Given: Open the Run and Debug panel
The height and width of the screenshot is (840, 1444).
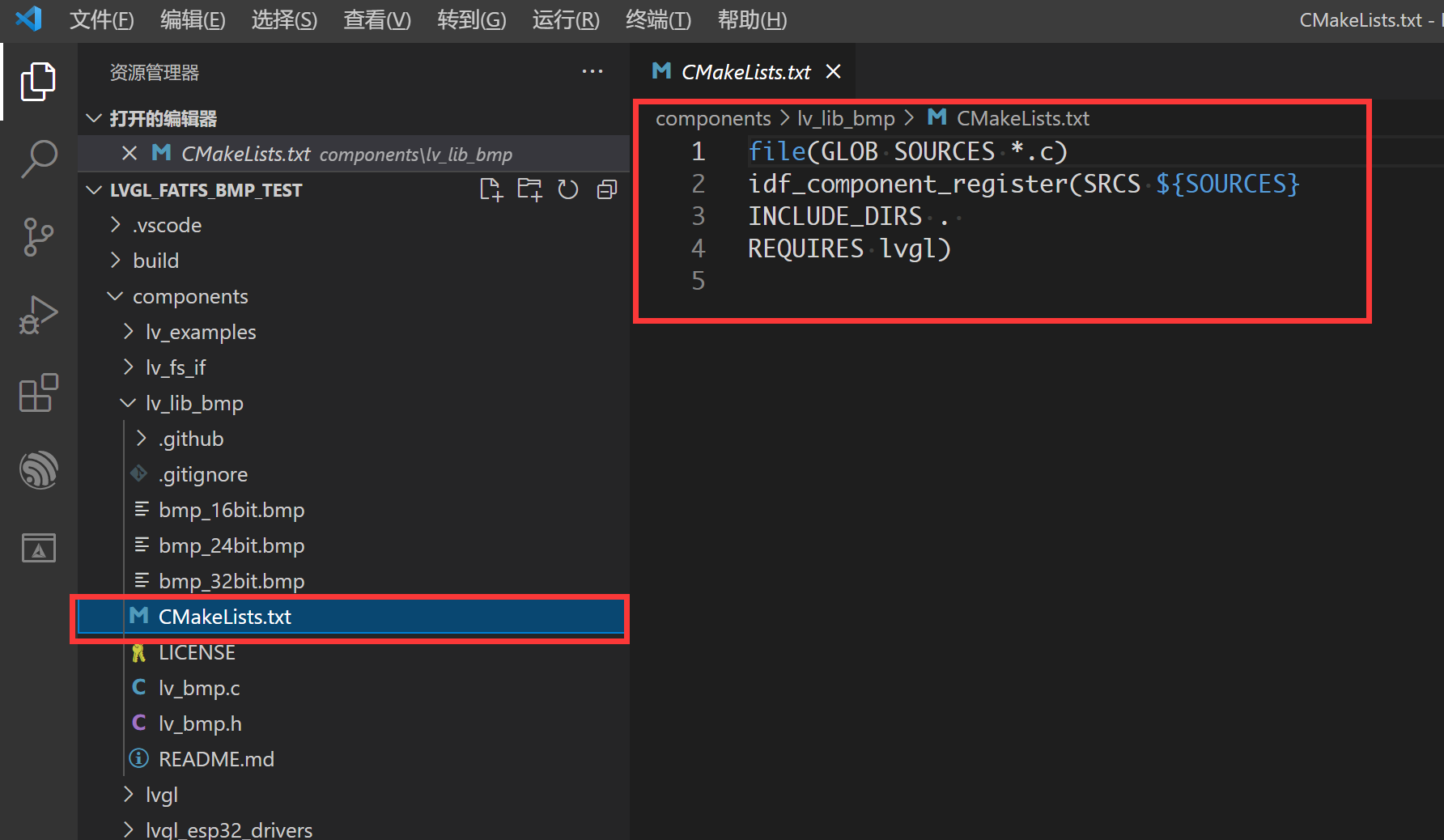Looking at the screenshot, I should [38, 315].
